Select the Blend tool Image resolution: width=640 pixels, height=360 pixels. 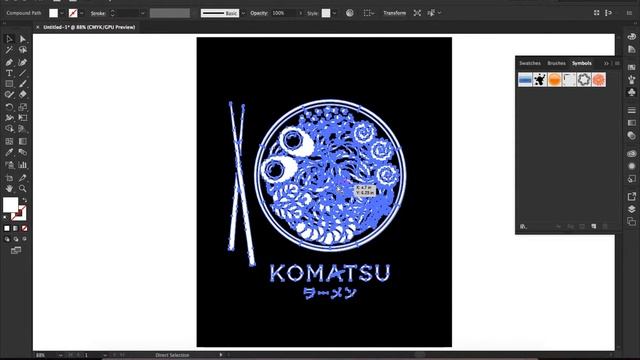click(22, 152)
